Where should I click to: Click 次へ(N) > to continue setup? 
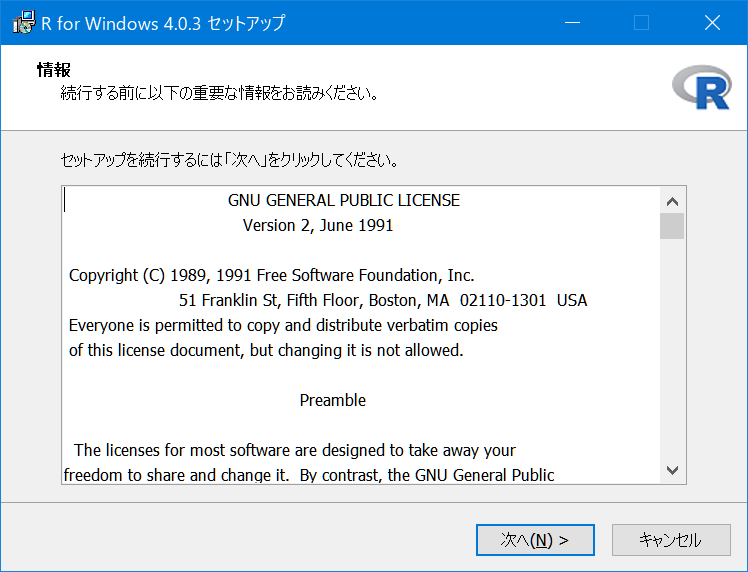pos(535,540)
